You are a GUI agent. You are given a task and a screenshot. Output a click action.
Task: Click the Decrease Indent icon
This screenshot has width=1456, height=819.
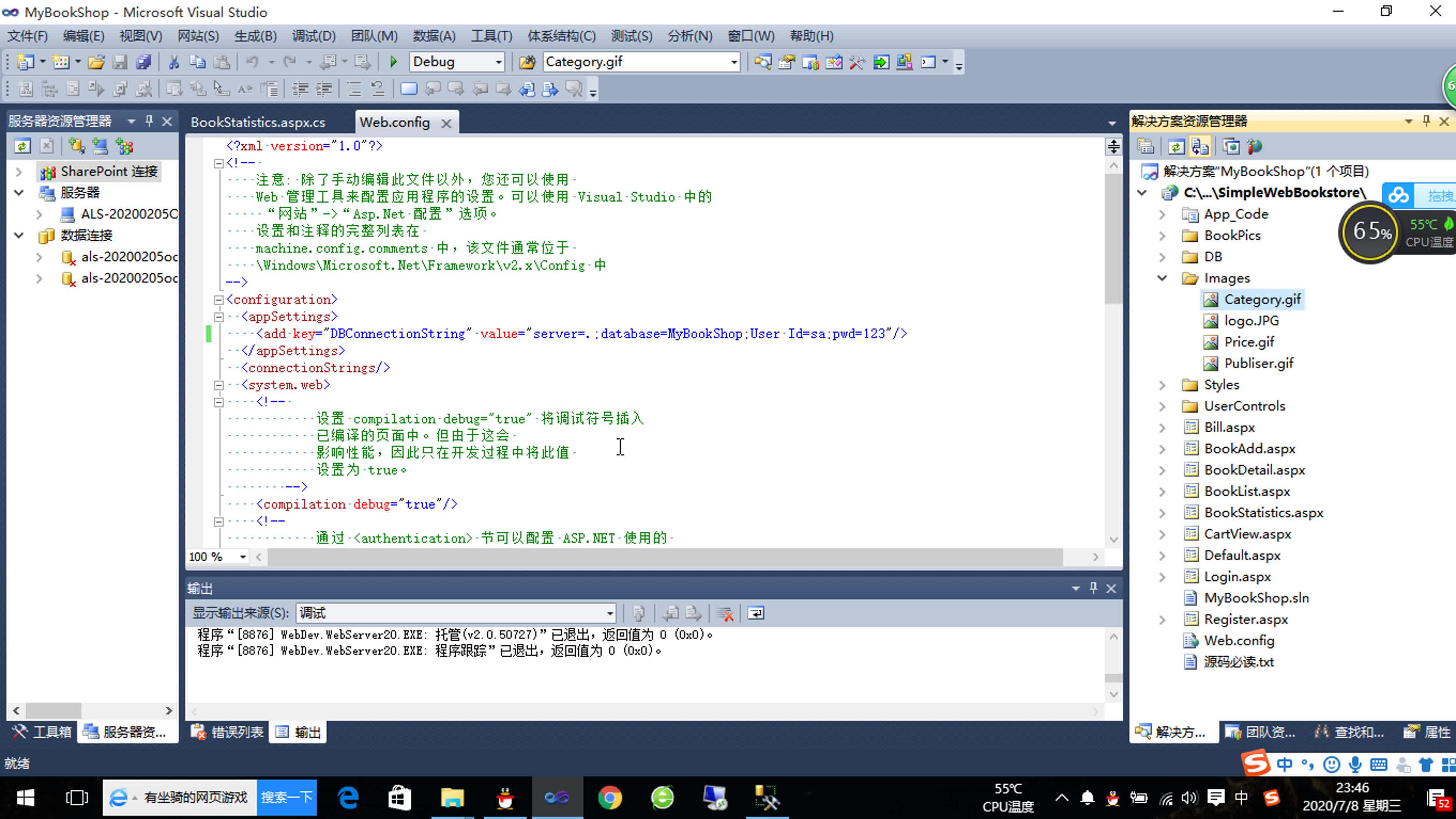point(300,89)
